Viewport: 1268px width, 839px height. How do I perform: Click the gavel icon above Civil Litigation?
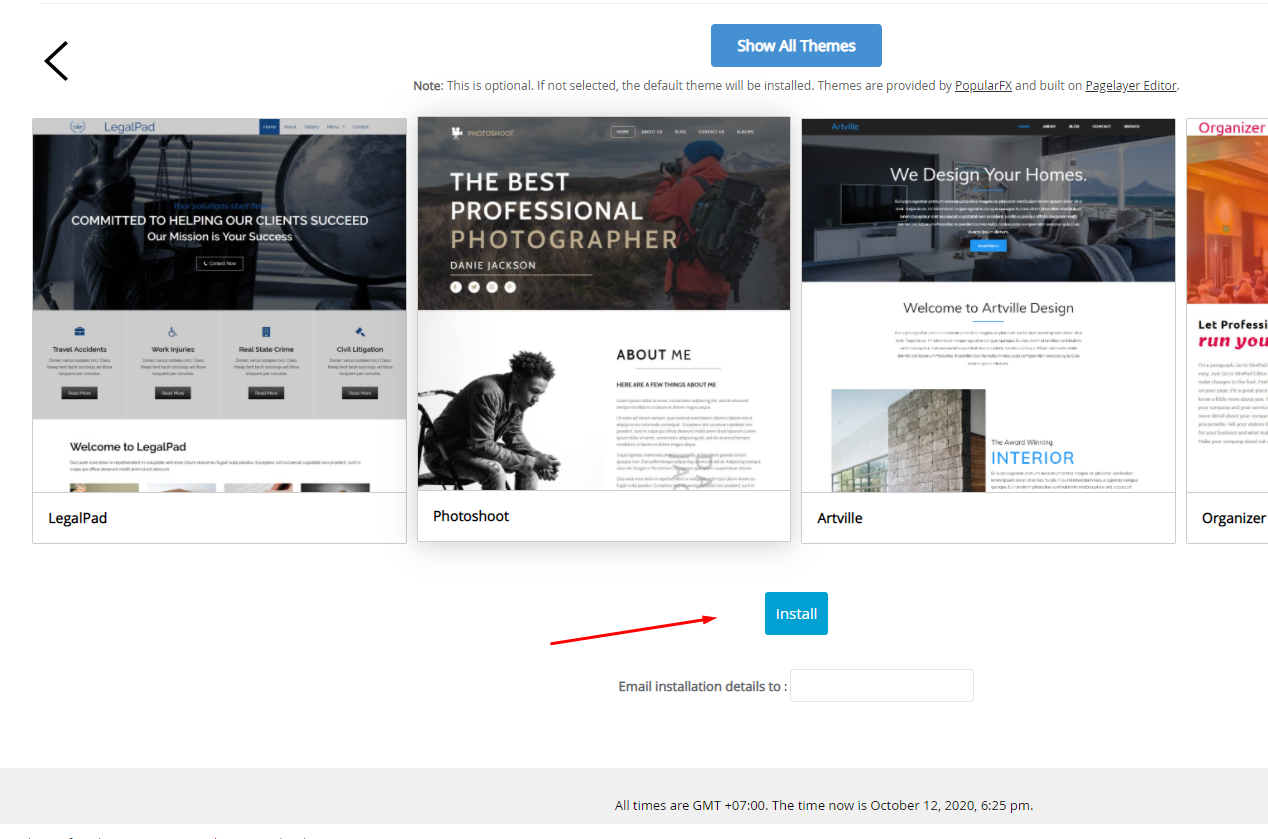click(360, 332)
